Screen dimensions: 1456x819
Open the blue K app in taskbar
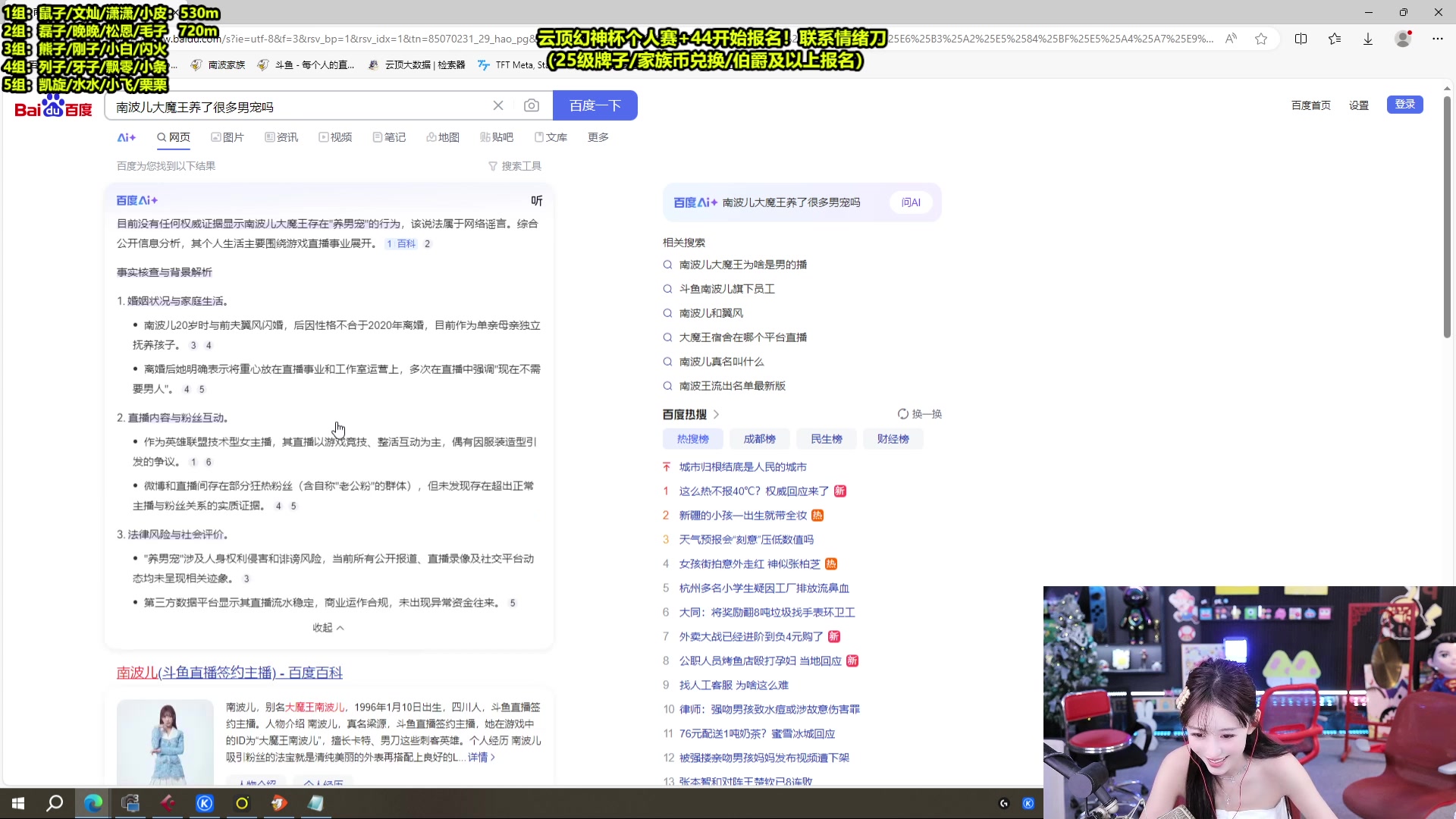pyautogui.click(x=205, y=803)
